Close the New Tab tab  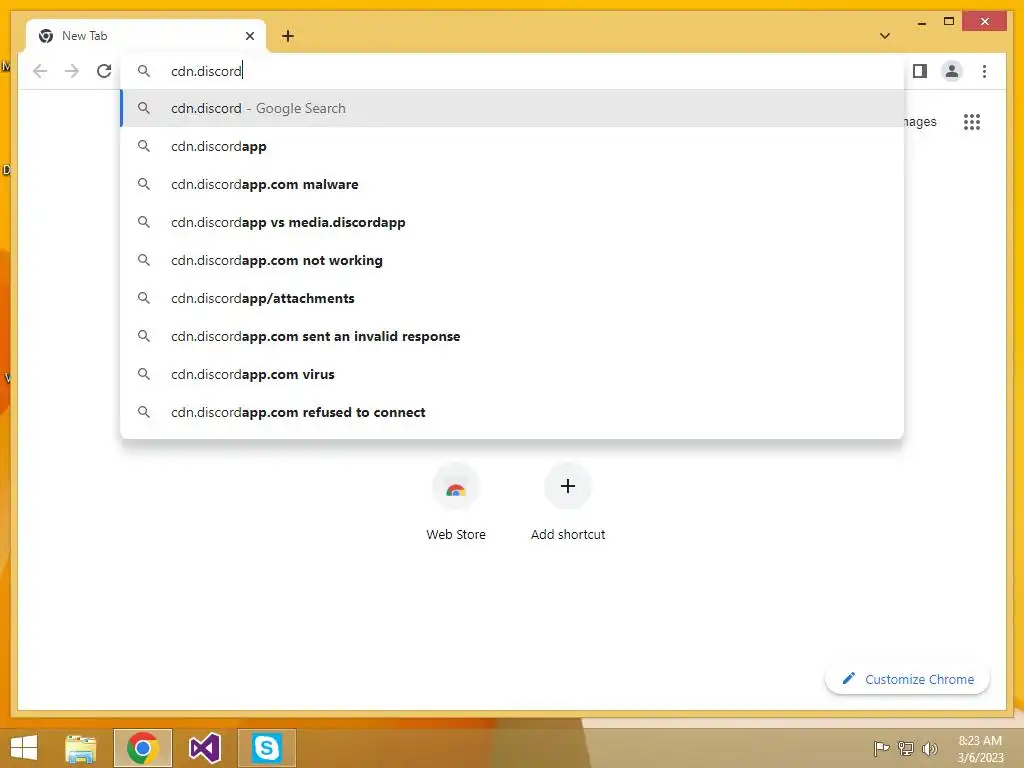pos(249,36)
